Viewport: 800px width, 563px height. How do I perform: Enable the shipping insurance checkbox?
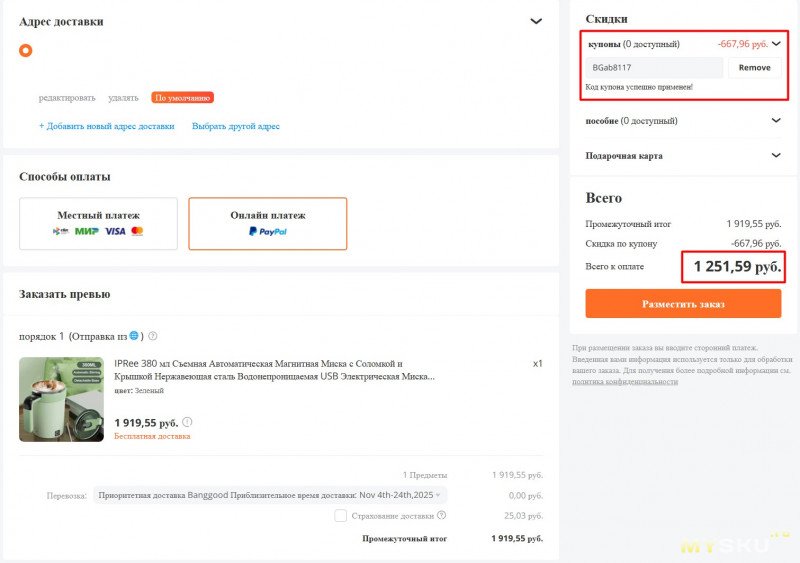[x=341, y=516]
